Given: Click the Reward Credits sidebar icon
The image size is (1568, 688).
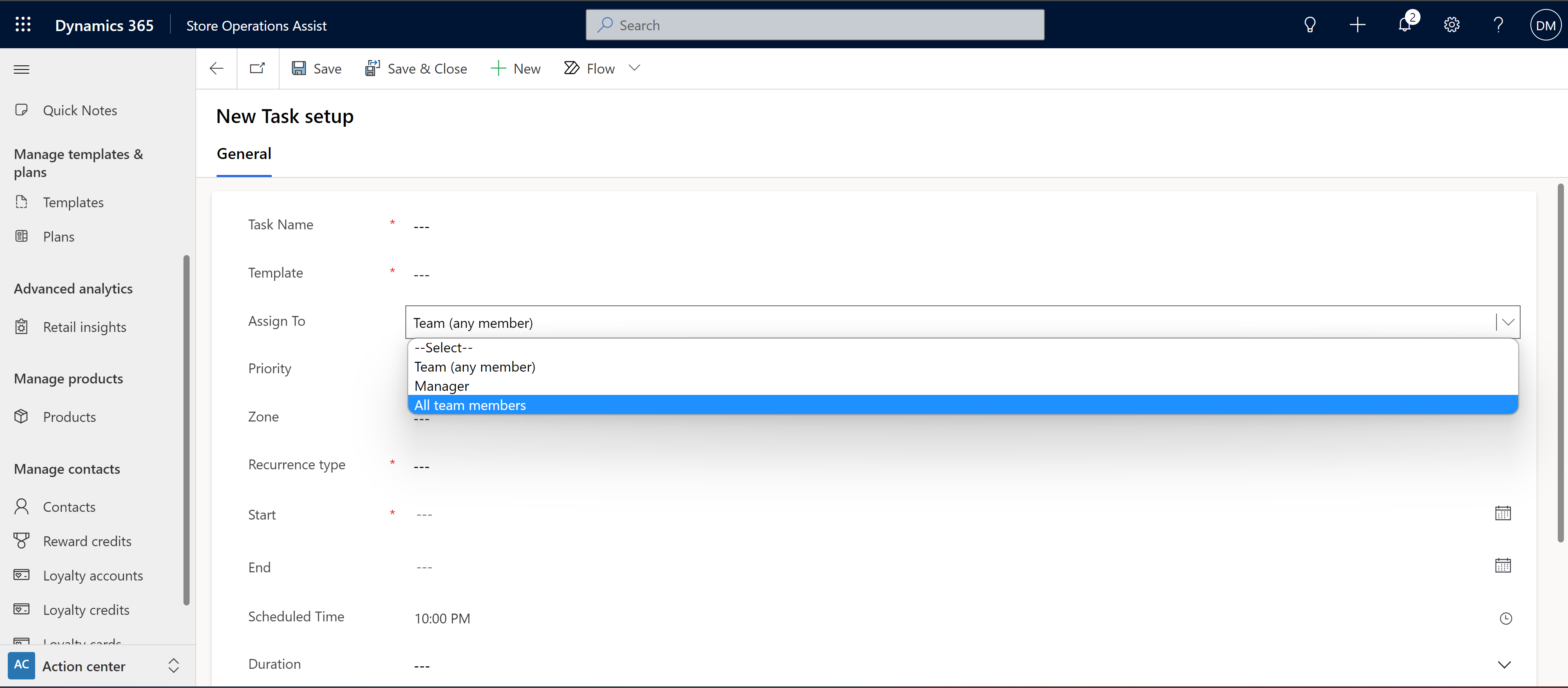Looking at the screenshot, I should pos(22,540).
